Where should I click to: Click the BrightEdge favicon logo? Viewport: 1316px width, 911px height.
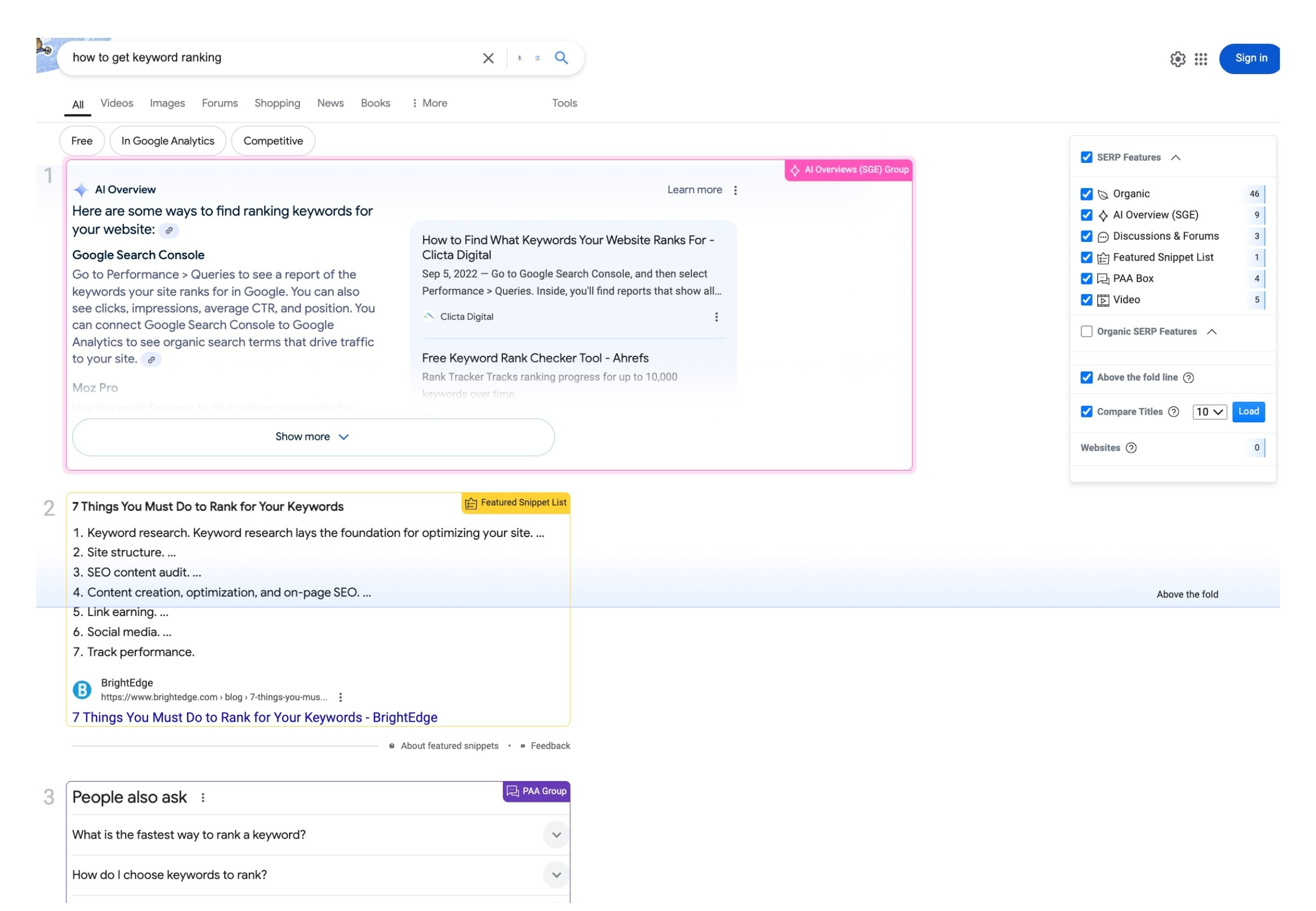pyautogui.click(x=82, y=689)
